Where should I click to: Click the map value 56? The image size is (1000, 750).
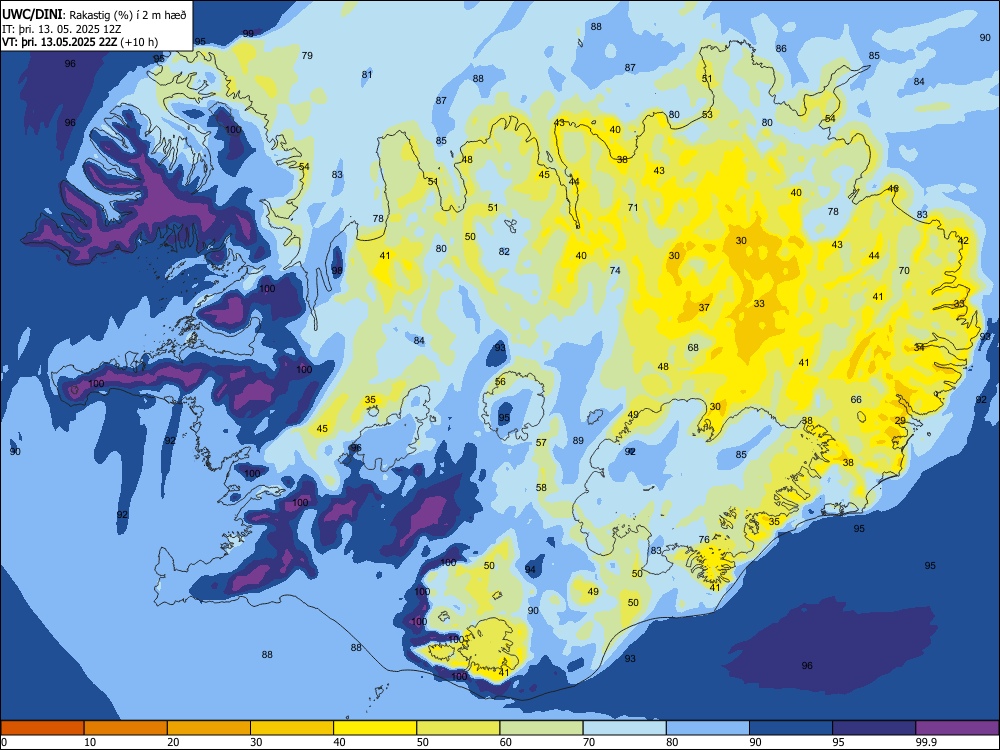500,382
